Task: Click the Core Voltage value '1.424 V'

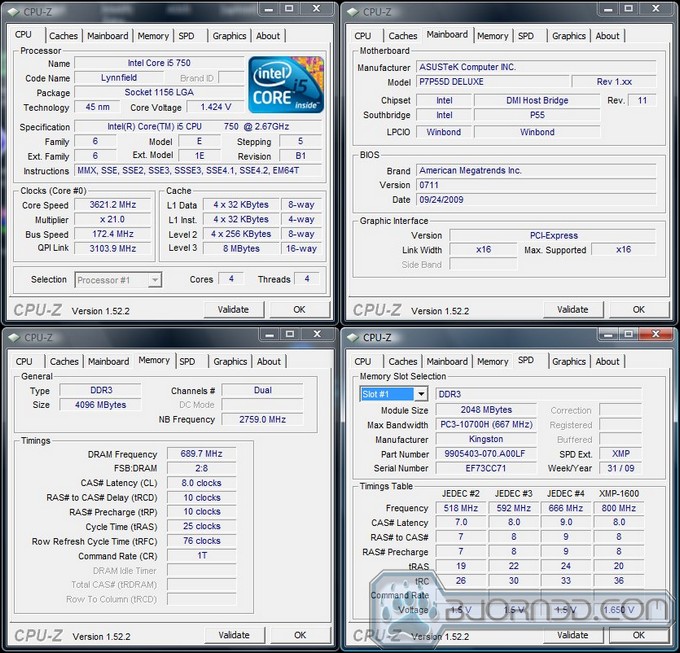Action: pos(216,107)
